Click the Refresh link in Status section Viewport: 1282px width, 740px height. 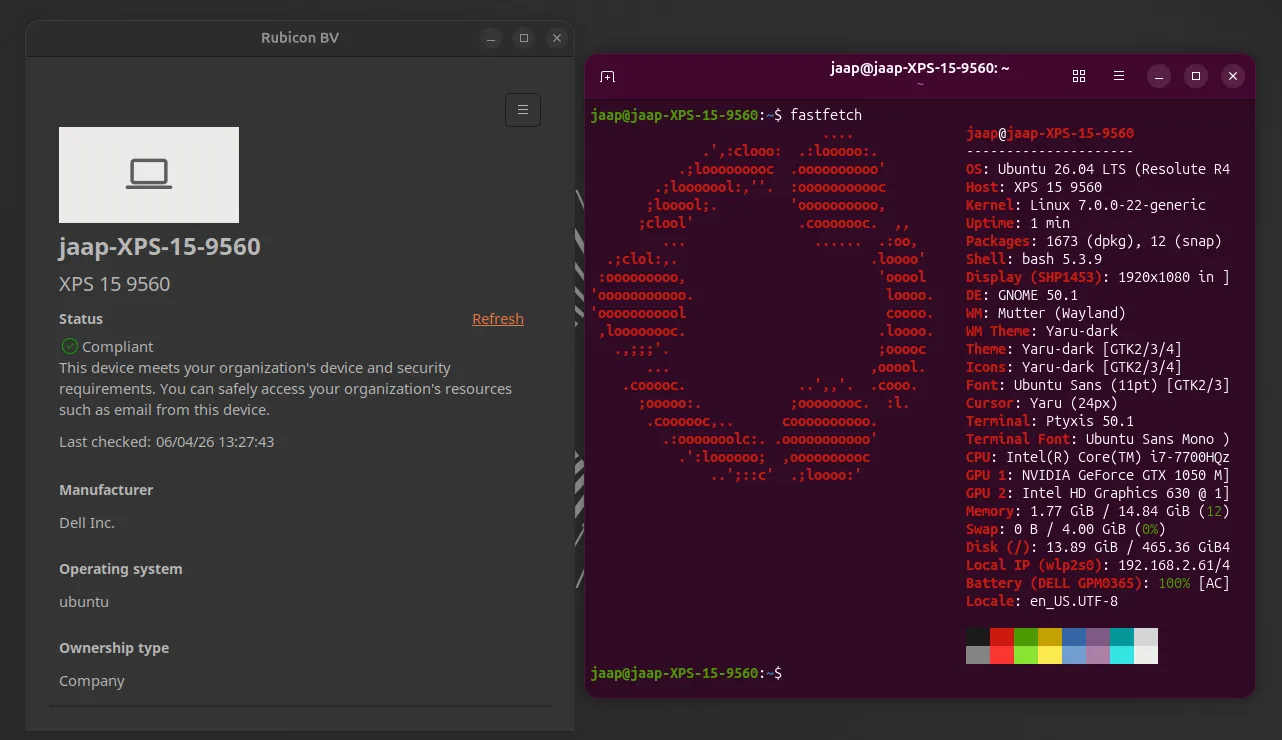[498, 319]
